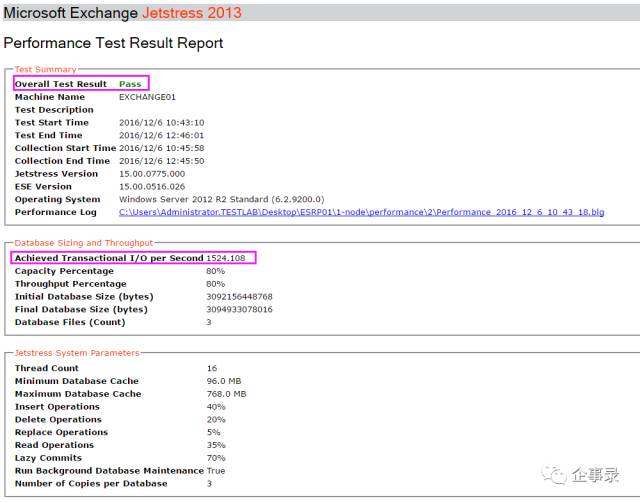Viewport: 640px width, 503px height.
Task: Click 'Achieved Transactional I/O per Second' label
Action: (109, 258)
